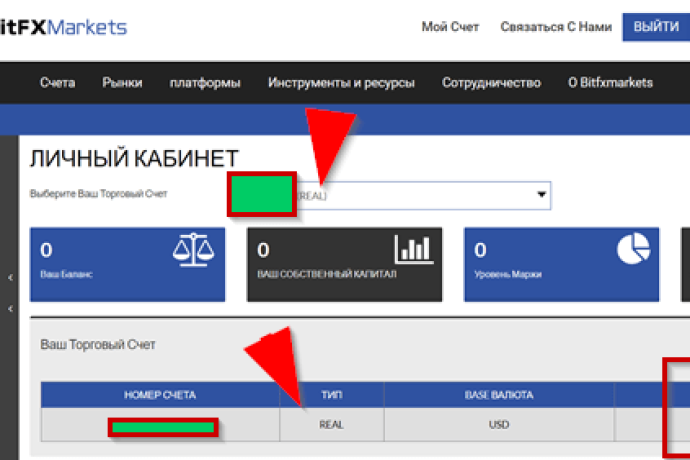Image resolution: width=690 pixels, height=460 pixels.
Task: Log out with the ВЫЙТИ button
Action: tap(656, 27)
